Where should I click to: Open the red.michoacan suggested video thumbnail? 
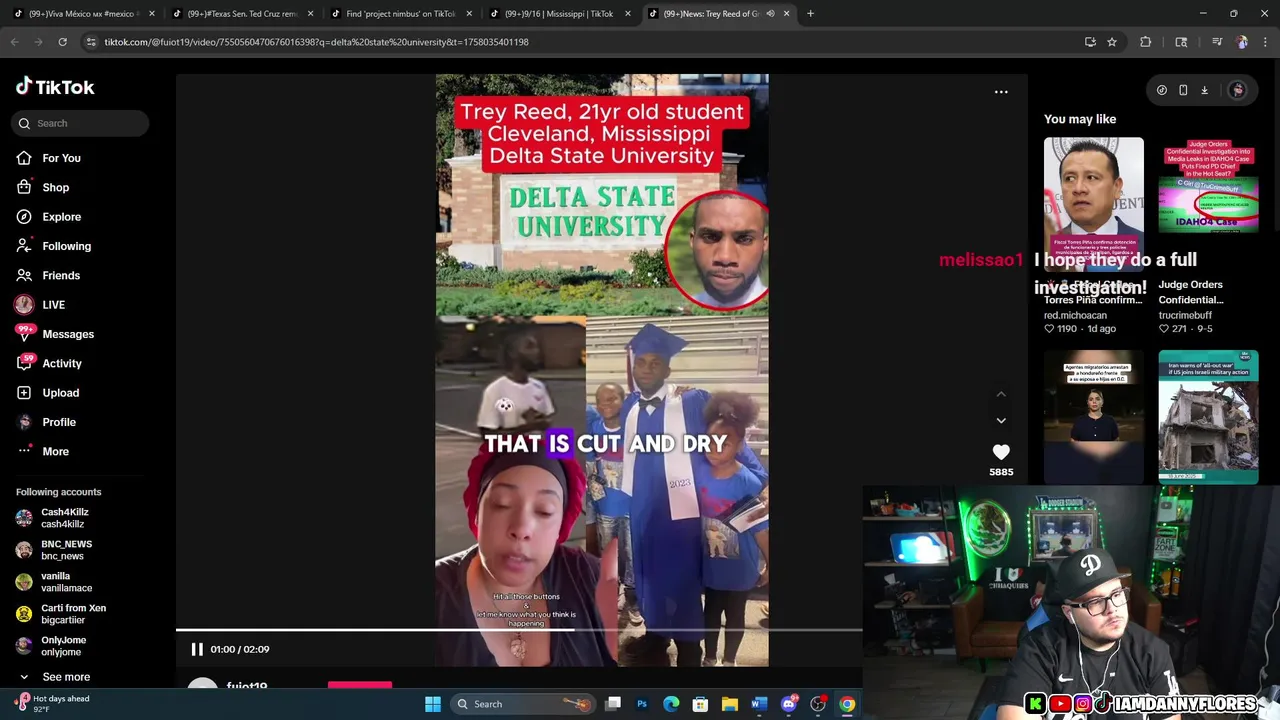point(1093,204)
